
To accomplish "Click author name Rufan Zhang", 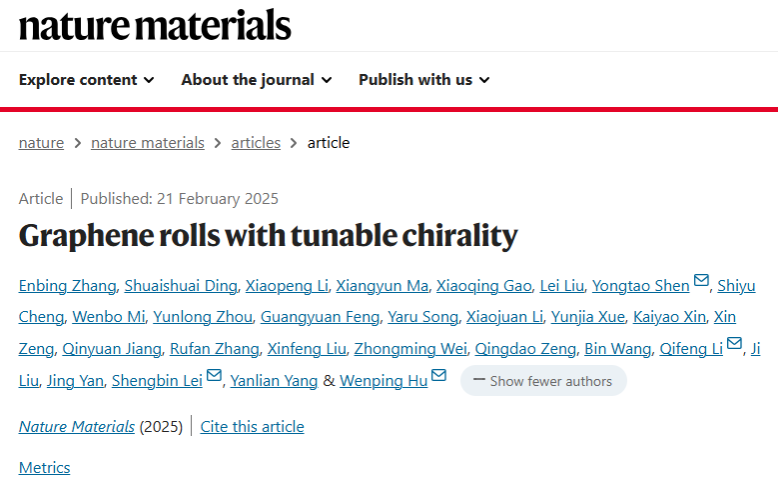I will 215,349.
